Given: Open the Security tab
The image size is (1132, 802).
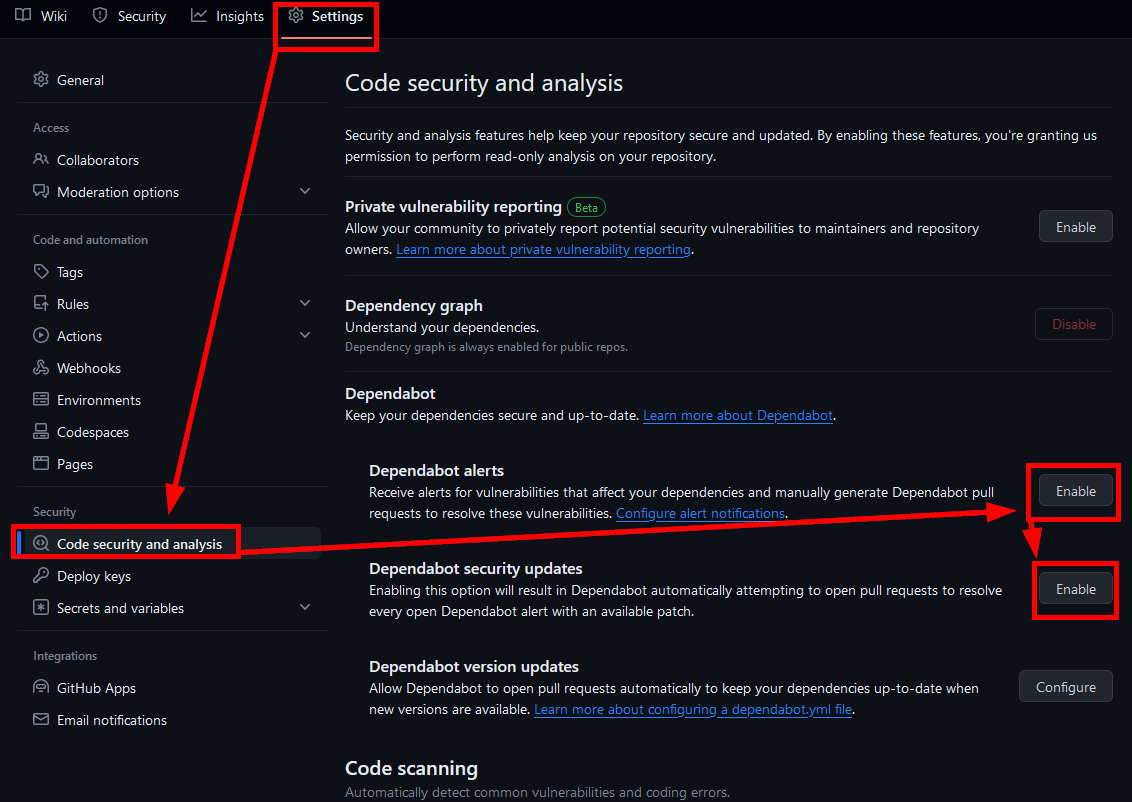Looking at the screenshot, I should [129, 16].
